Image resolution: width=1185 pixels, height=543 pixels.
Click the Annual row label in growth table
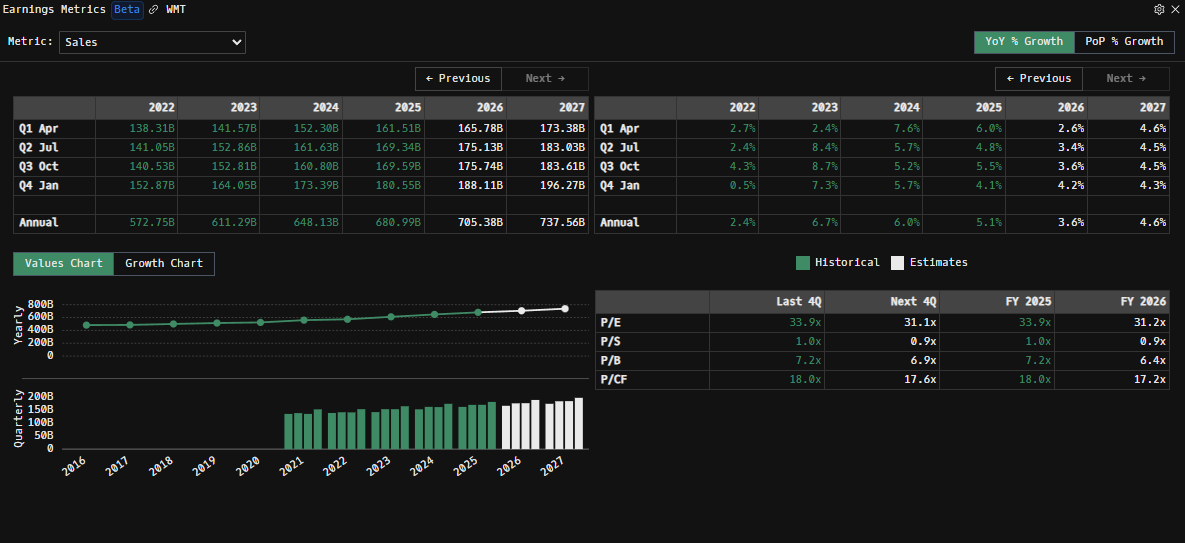click(620, 223)
